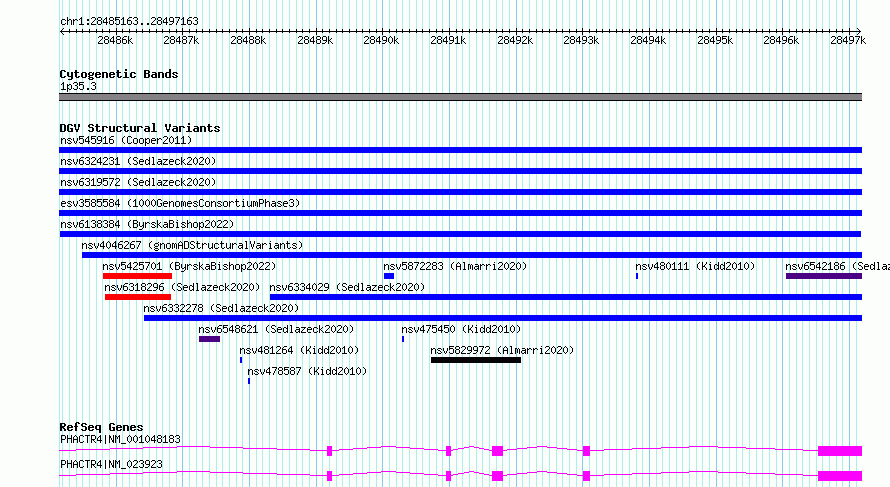The image size is (890, 487).
Task: Click the nsv480111 (Kidd2010) label
Action: pos(695,266)
